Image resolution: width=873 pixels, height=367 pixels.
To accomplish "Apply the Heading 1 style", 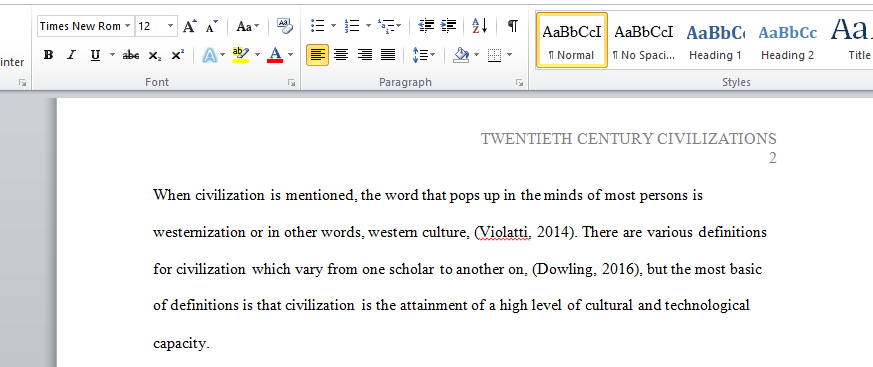I will coord(715,40).
